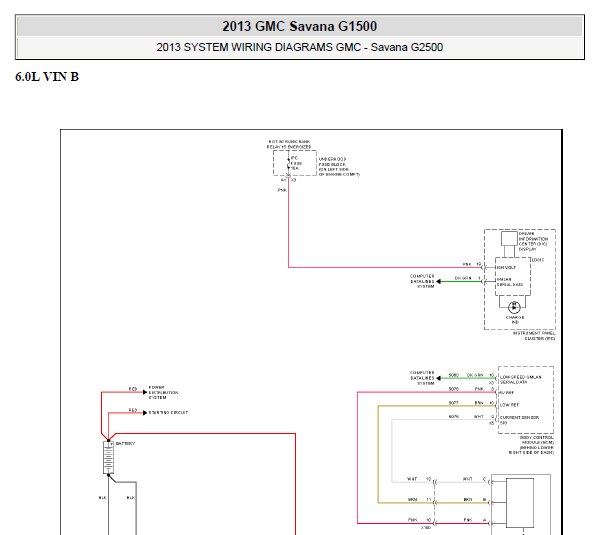
Task: Click the Driver Information Center display box
Action: coord(509,239)
